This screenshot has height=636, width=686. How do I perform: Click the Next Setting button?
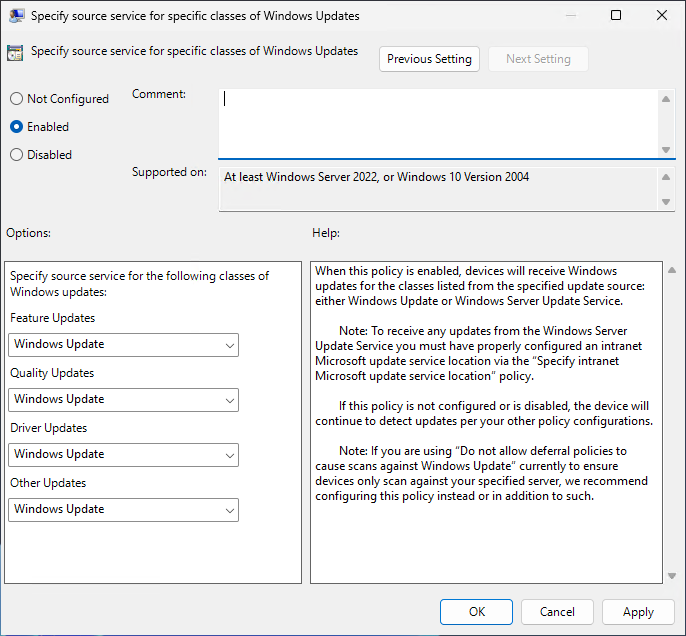538,59
